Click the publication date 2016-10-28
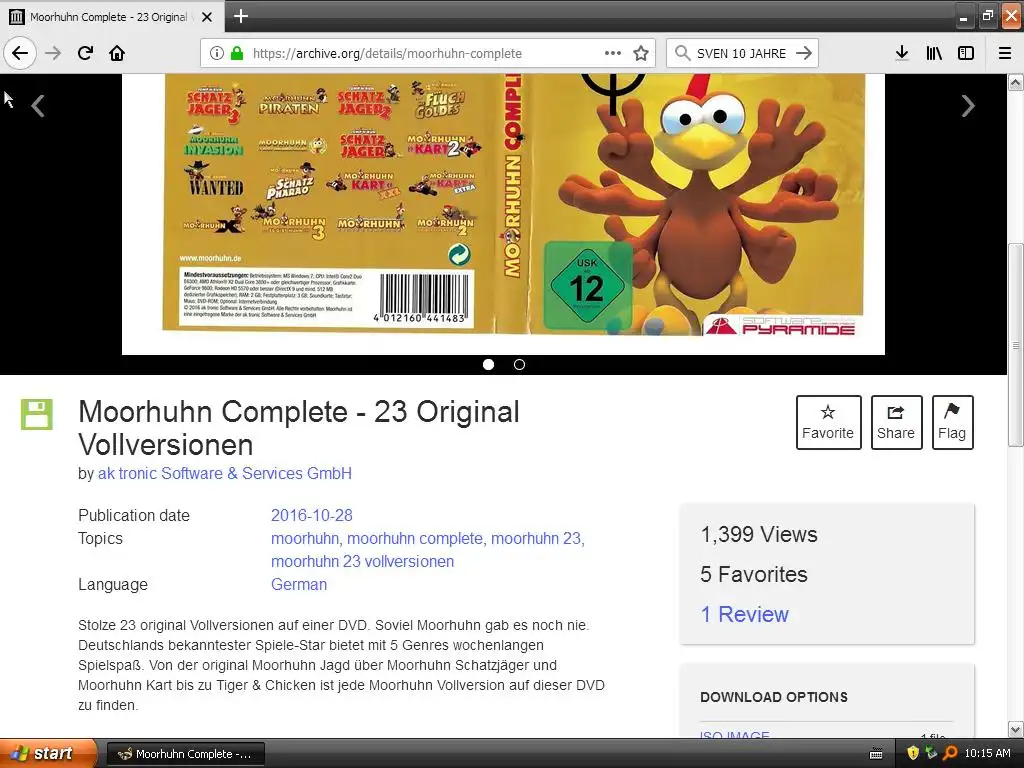Image resolution: width=1024 pixels, height=768 pixels. 312,515
